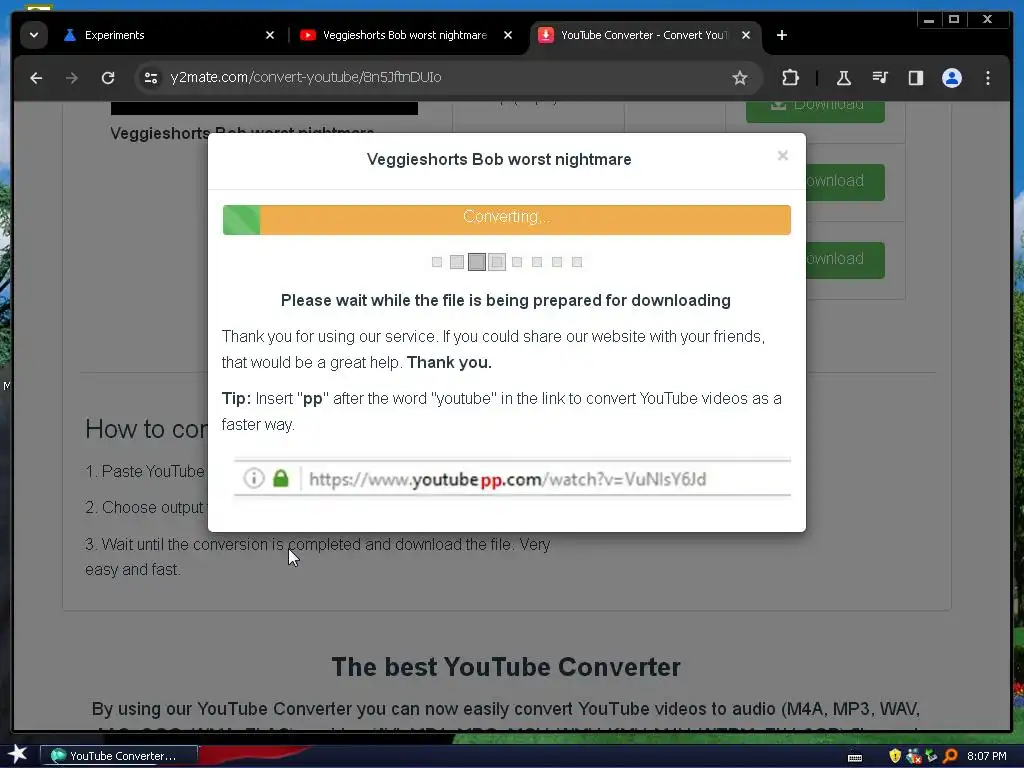Click the Converting progress bar
The width and height of the screenshot is (1024, 768).
(x=506, y=220)
